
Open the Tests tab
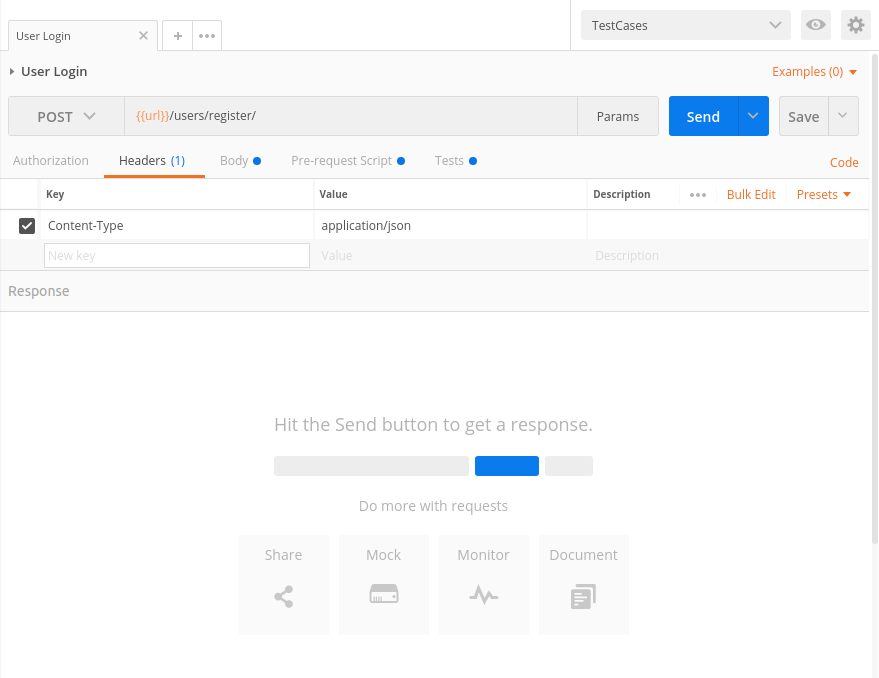click(456, 160)
